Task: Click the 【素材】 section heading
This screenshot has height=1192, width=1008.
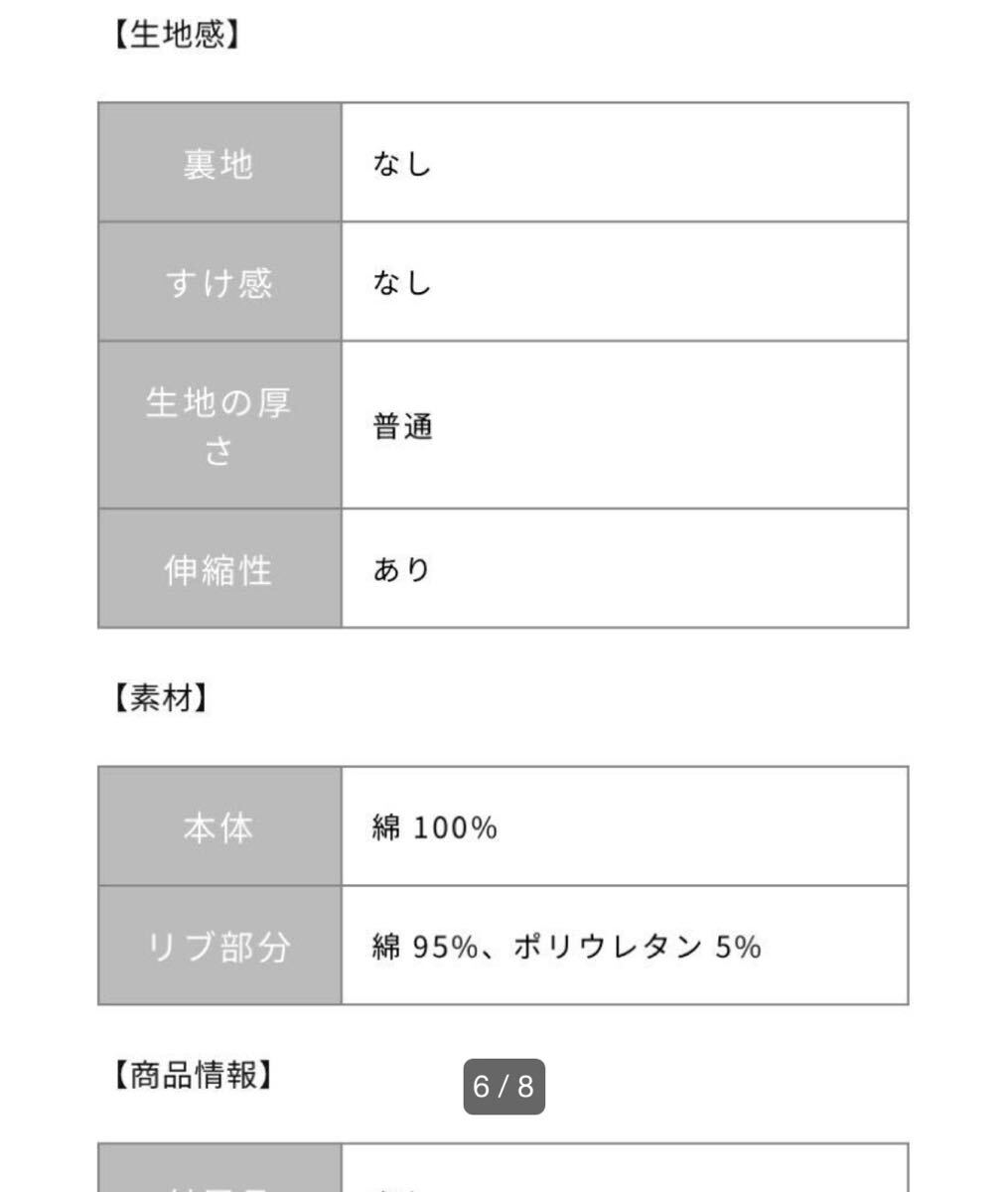Action: [159, 698]
